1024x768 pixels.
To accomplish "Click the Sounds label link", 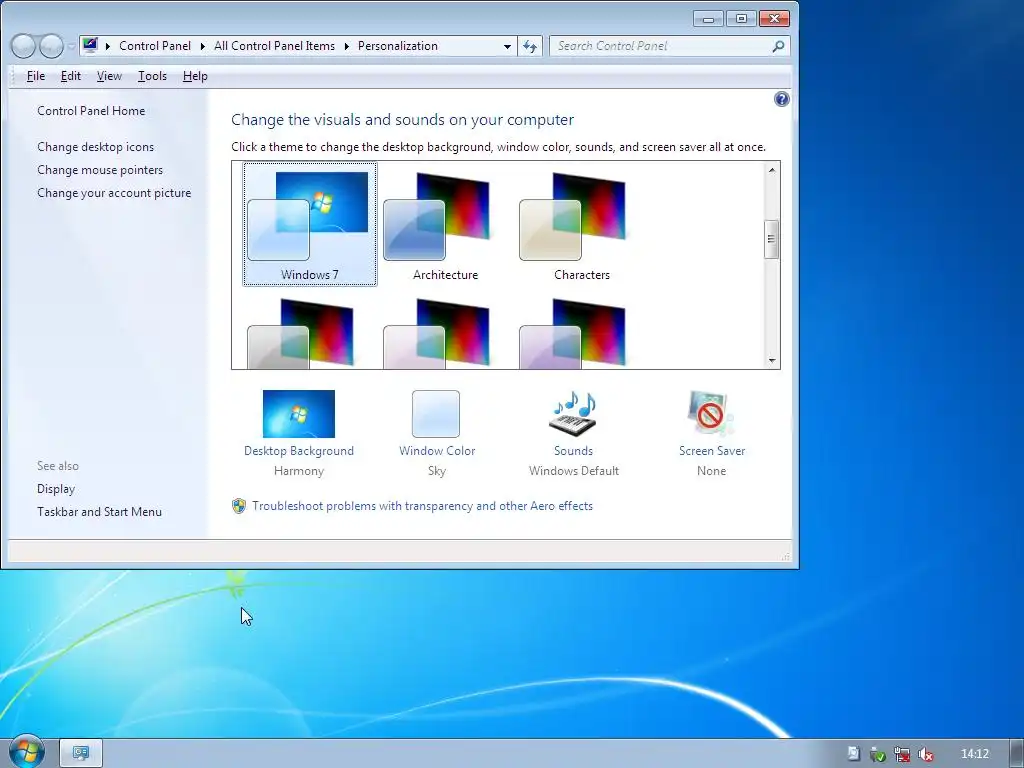I will 573,451.
